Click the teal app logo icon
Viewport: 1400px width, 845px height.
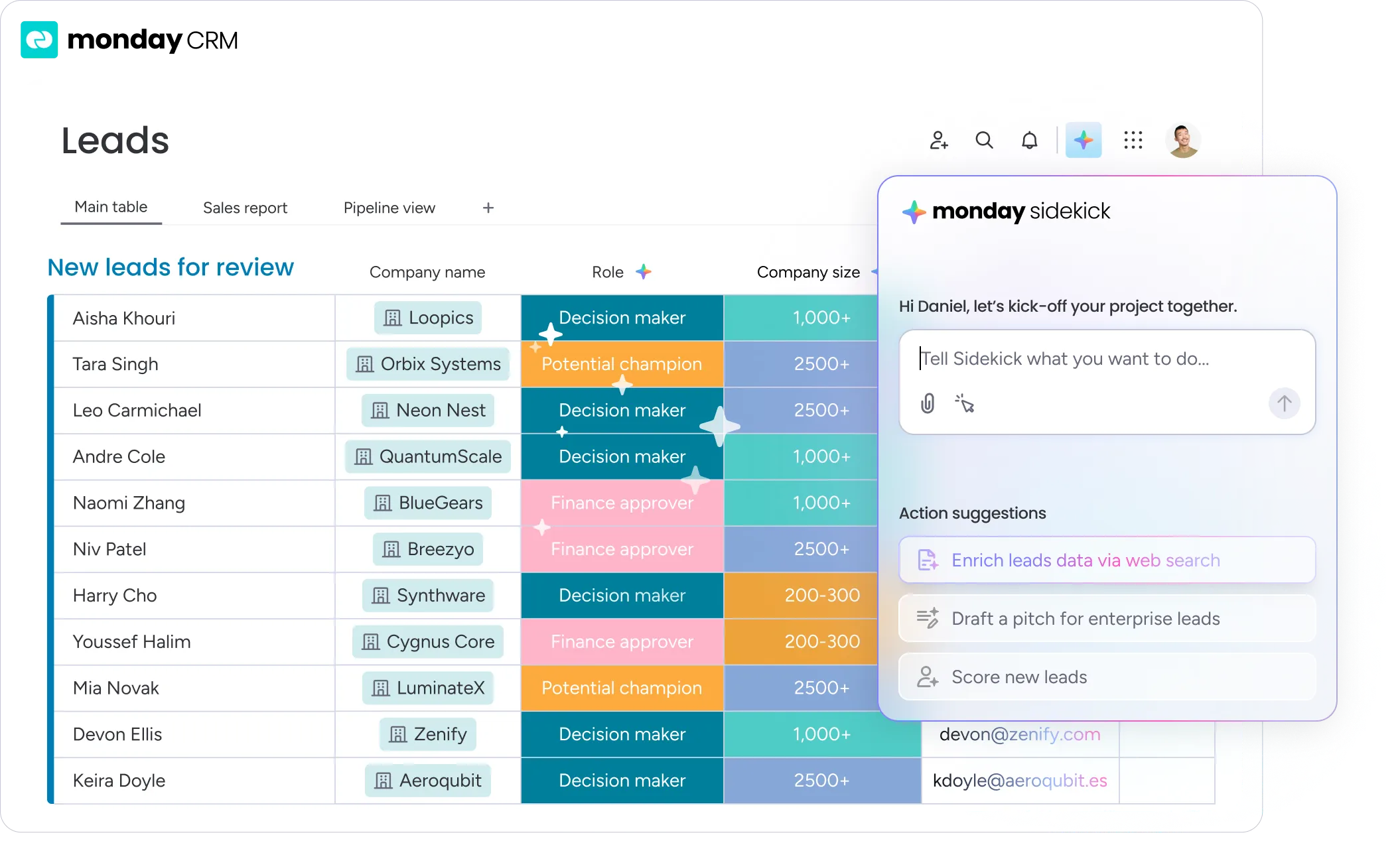pos(38,38)
